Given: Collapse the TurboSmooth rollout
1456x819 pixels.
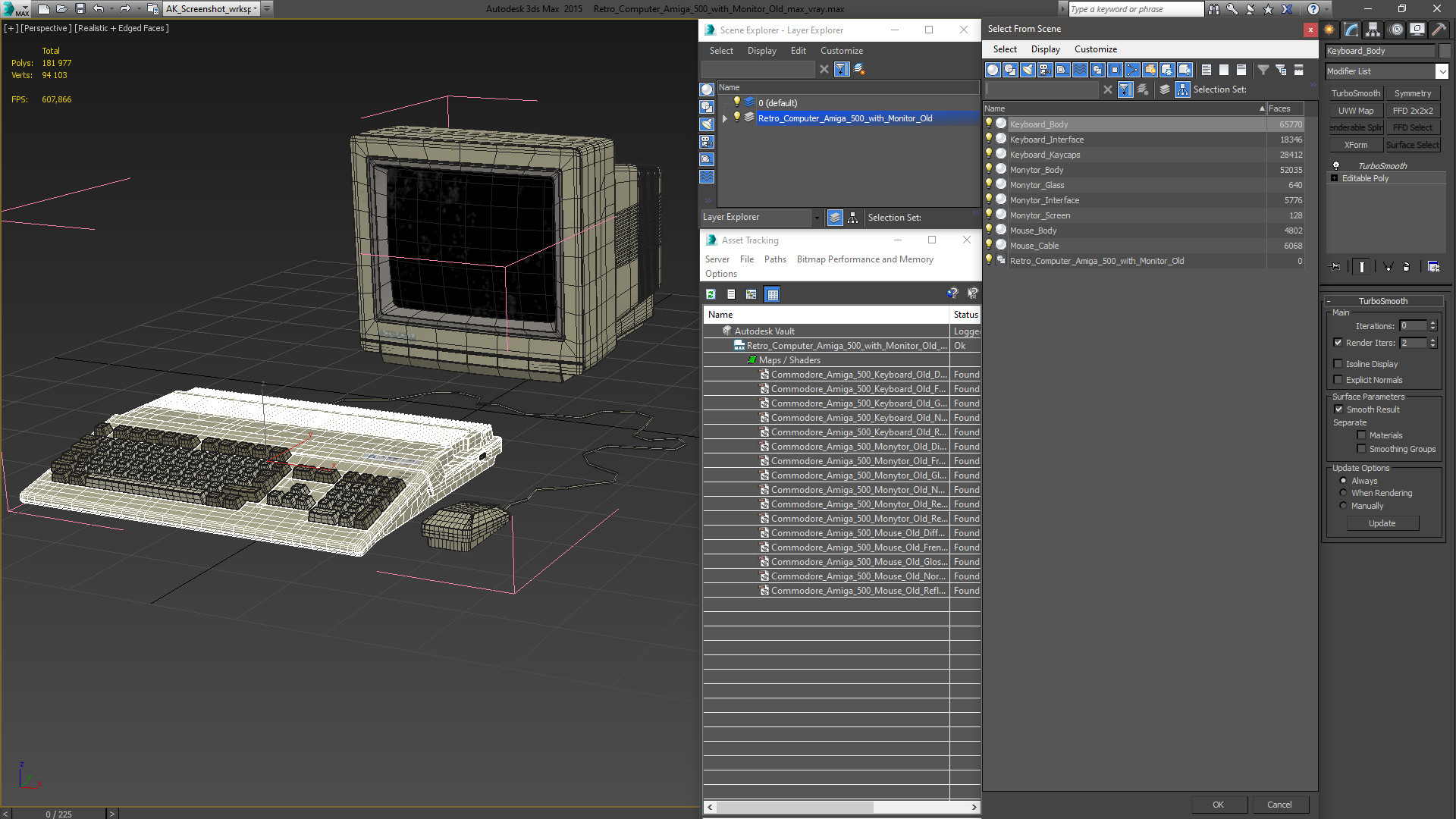Looking at the screenshot, I should [1329, 302].
